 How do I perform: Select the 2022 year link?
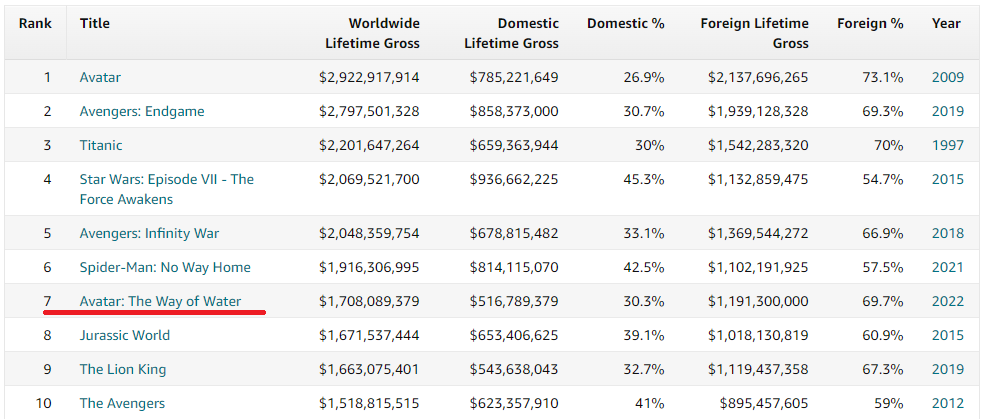point(947,301)
